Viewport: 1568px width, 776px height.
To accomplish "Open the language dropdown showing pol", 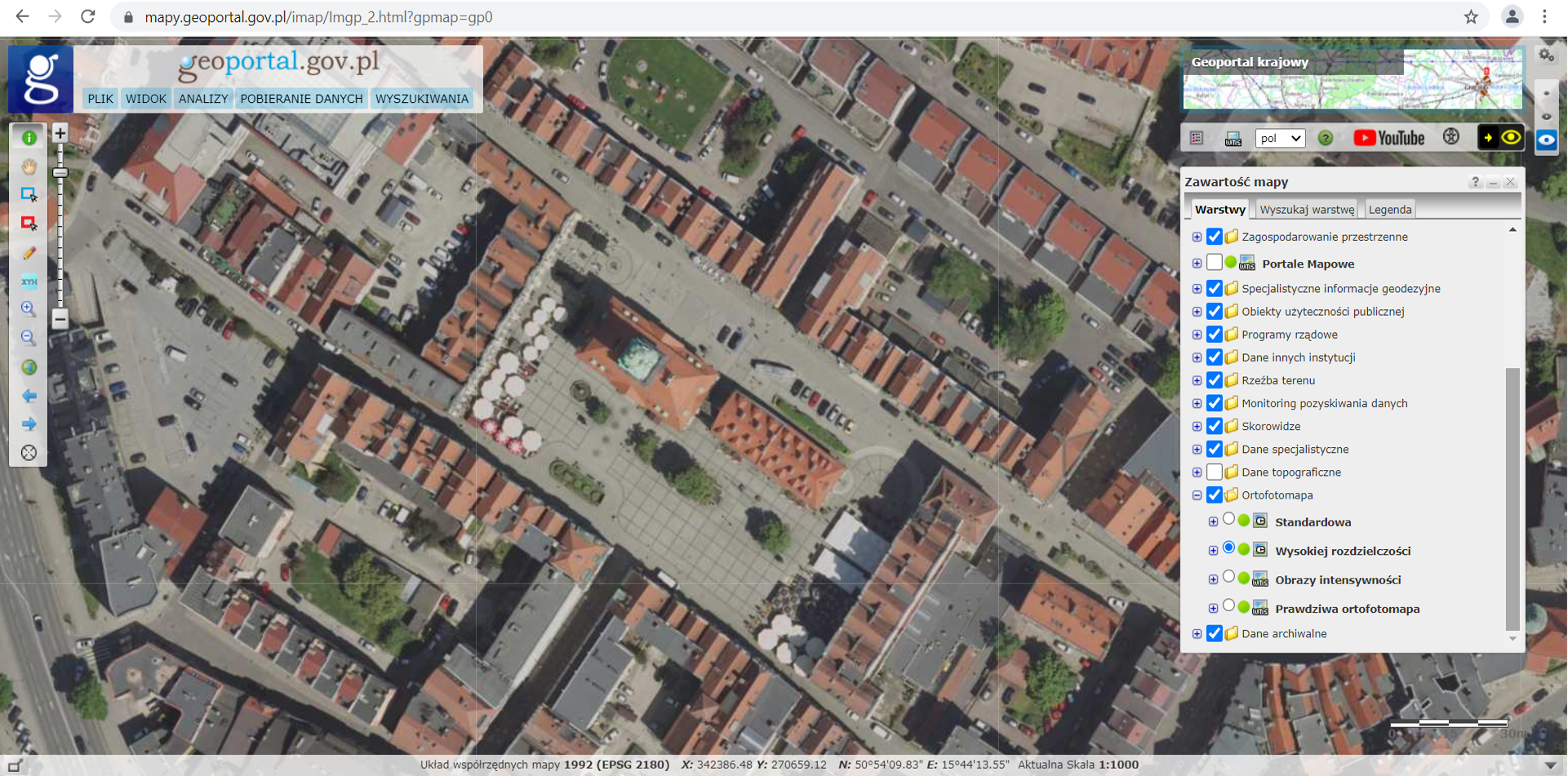I will click(1279, 139).
